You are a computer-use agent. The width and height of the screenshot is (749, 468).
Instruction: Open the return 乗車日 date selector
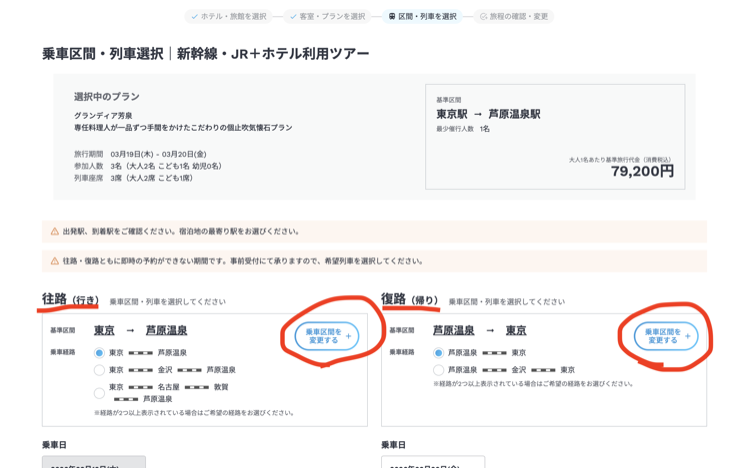[x=433, y=462]
